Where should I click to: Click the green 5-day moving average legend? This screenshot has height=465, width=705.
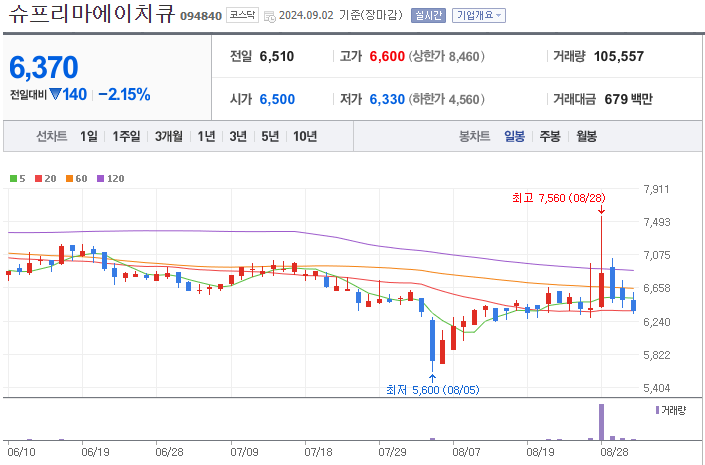pyautogui.click(x=18, y=179)
